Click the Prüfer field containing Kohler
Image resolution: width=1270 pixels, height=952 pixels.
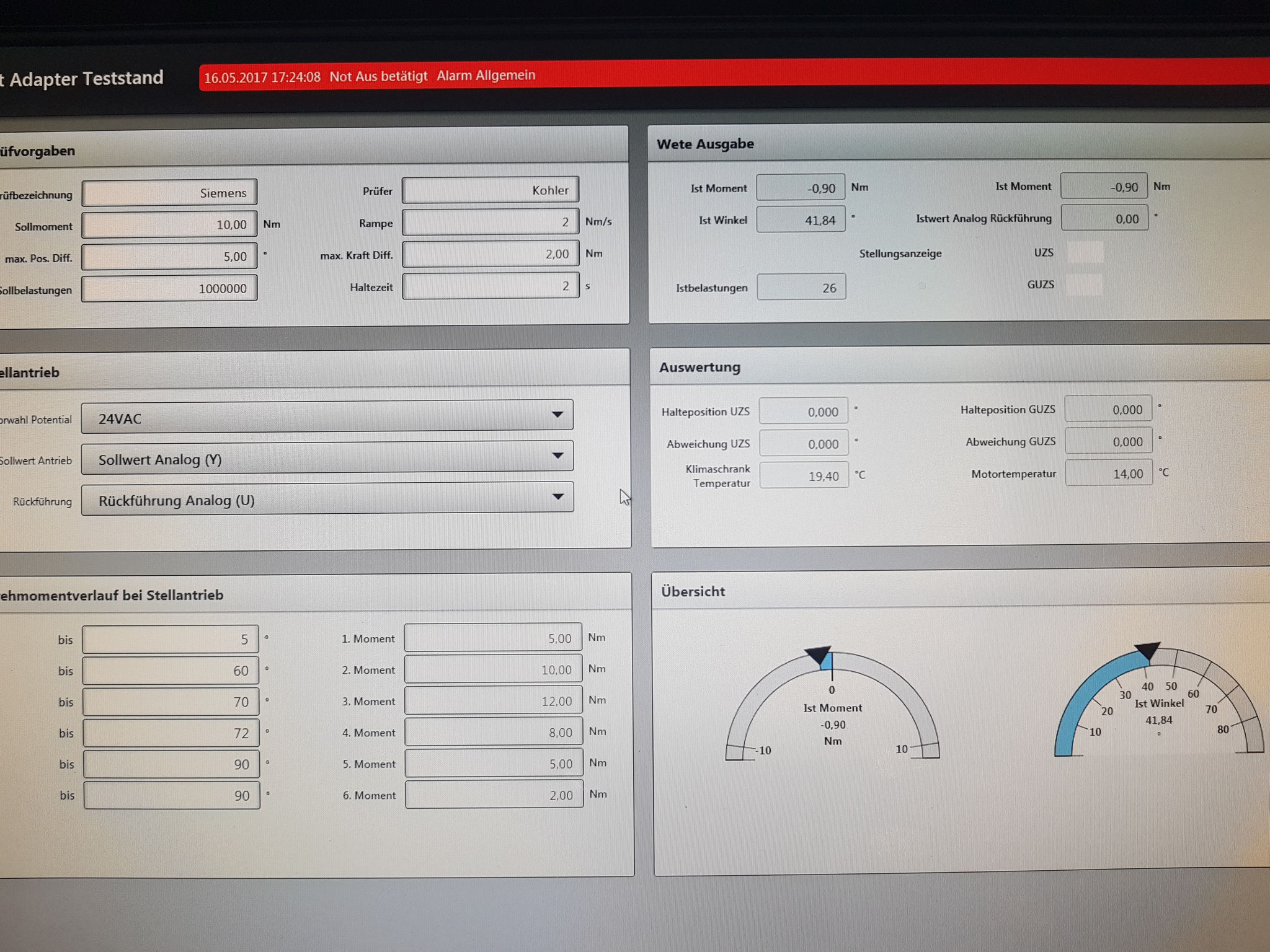pos(490,190)
